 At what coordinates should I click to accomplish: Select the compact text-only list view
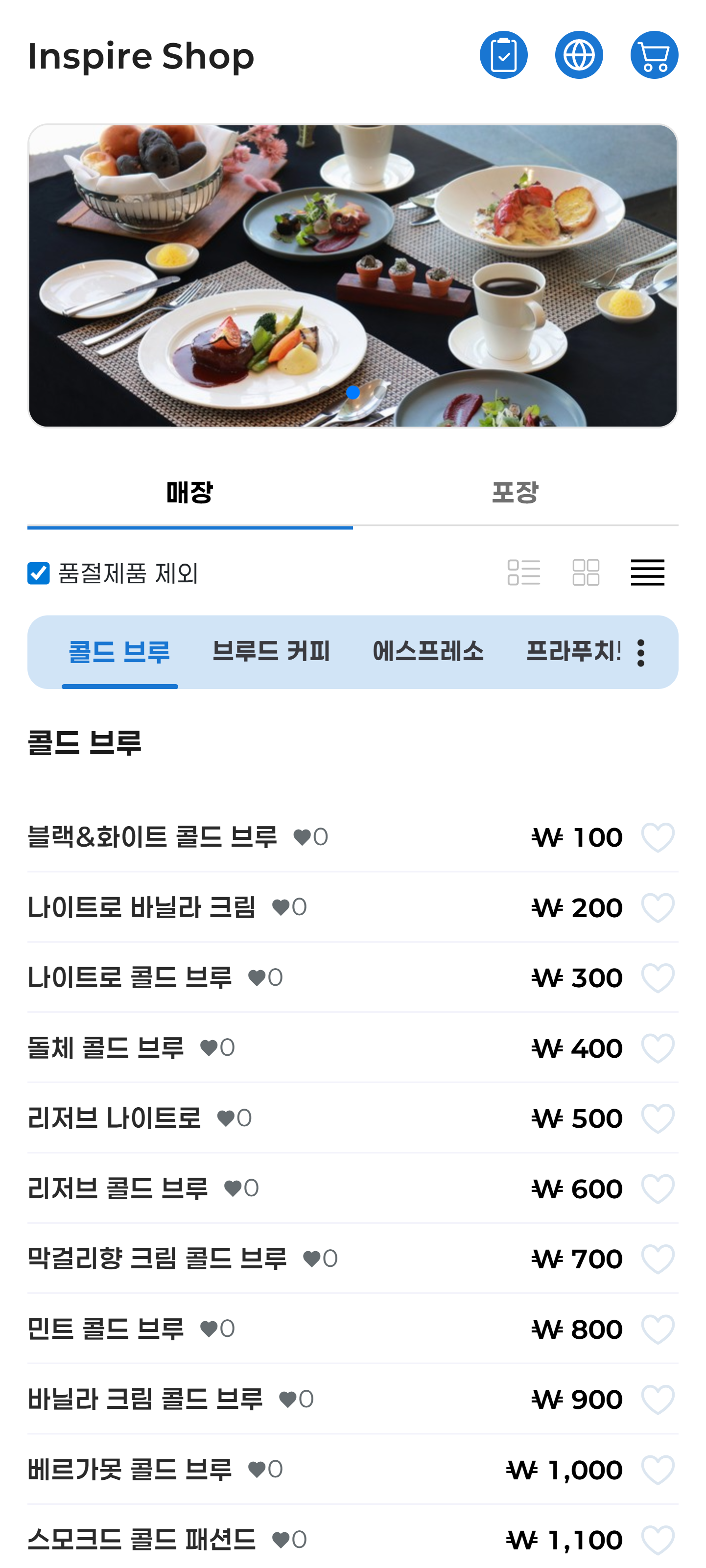(647, 573)
